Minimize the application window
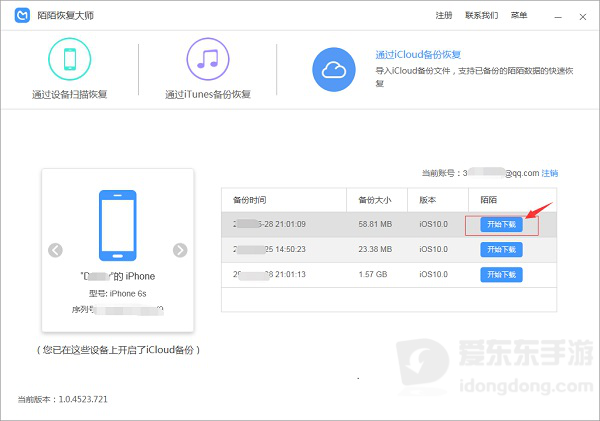This screenshot has width=600, height=421. pos(558,17)
